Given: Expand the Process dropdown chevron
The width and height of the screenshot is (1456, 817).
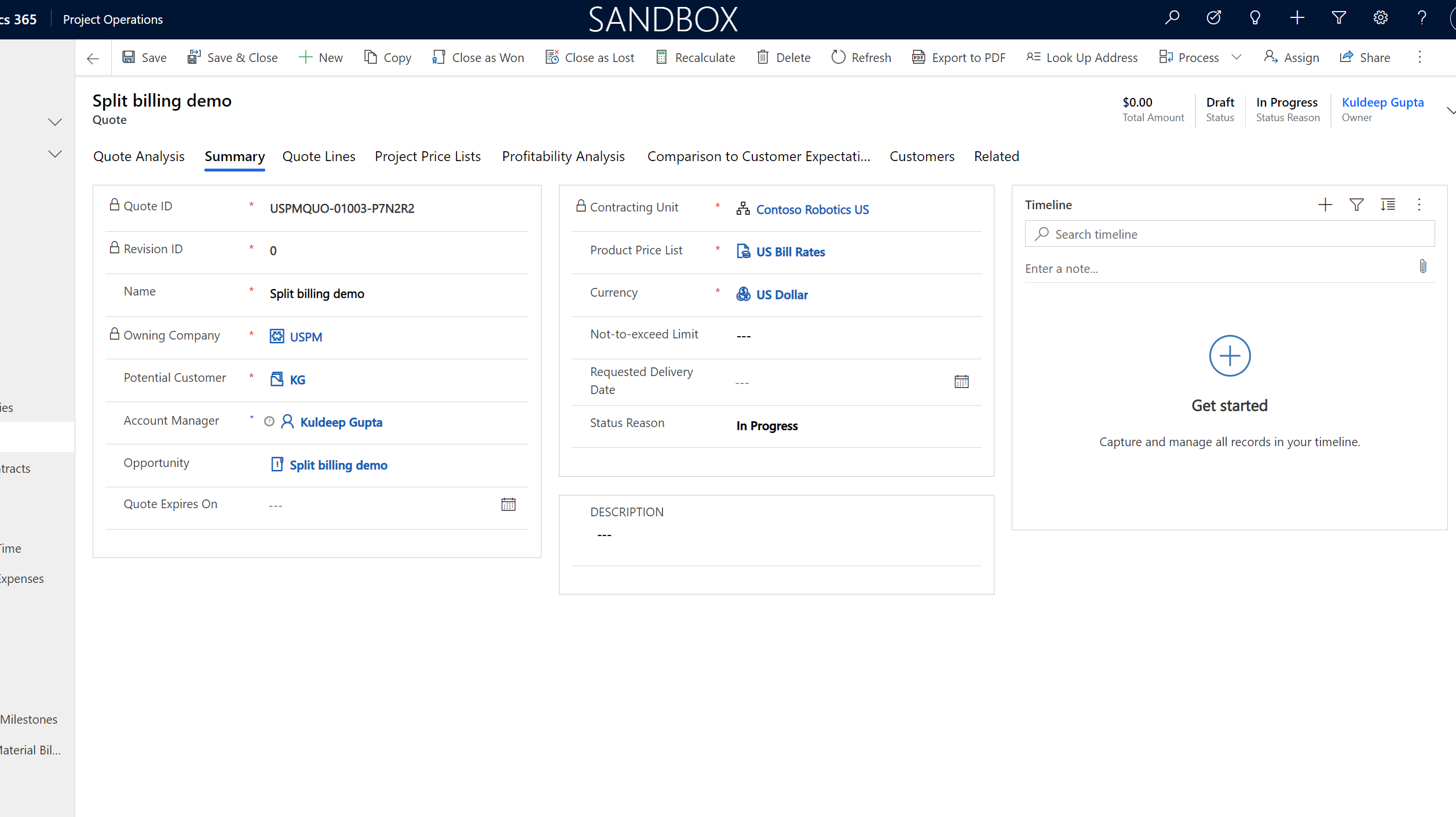Looking at the screenshot, I should pos(1237,57).
